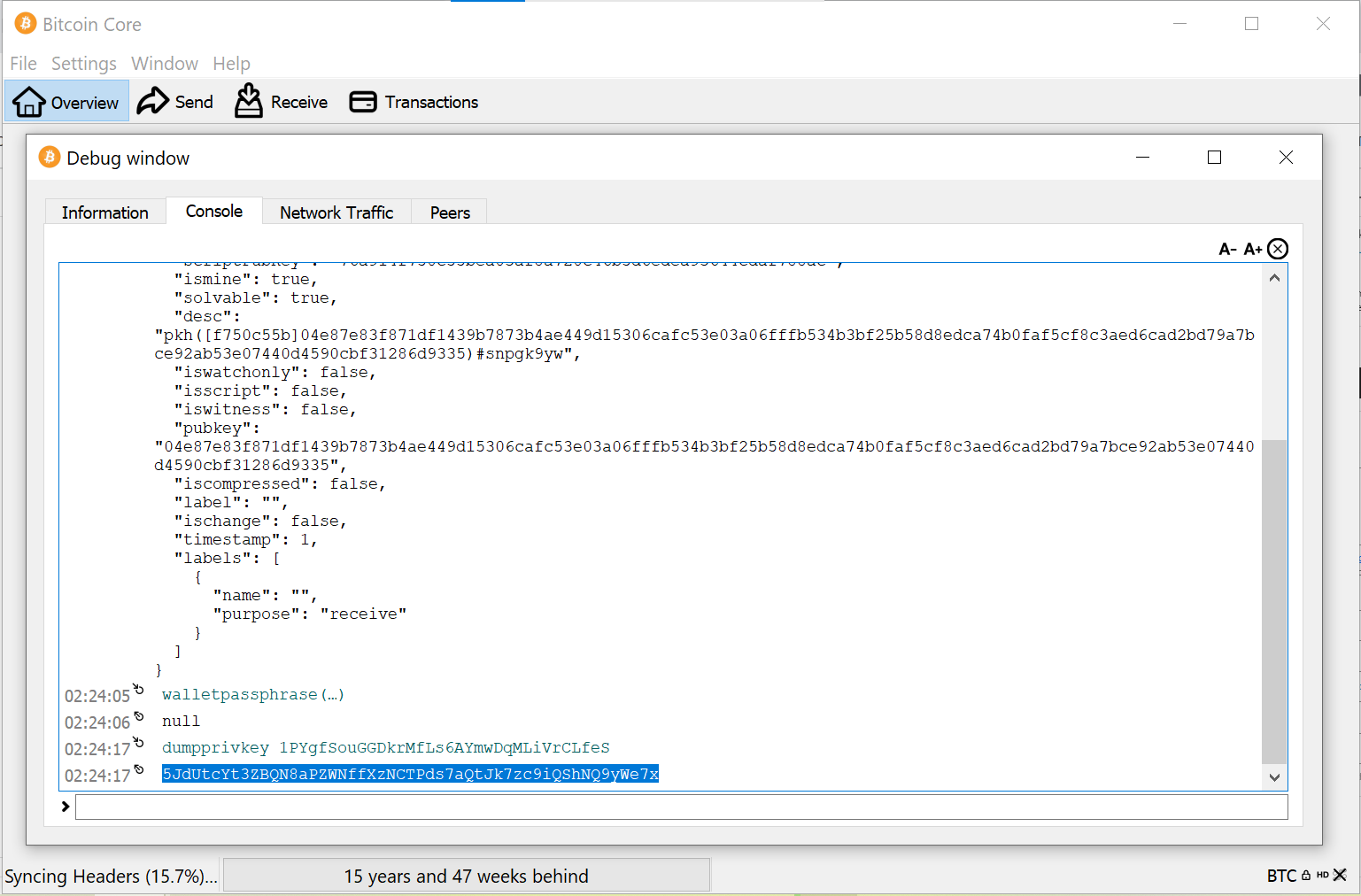Viewport: 1361px width, 896px height.
Task: Click the Receive inbox icon
Action: click(249, 101)
